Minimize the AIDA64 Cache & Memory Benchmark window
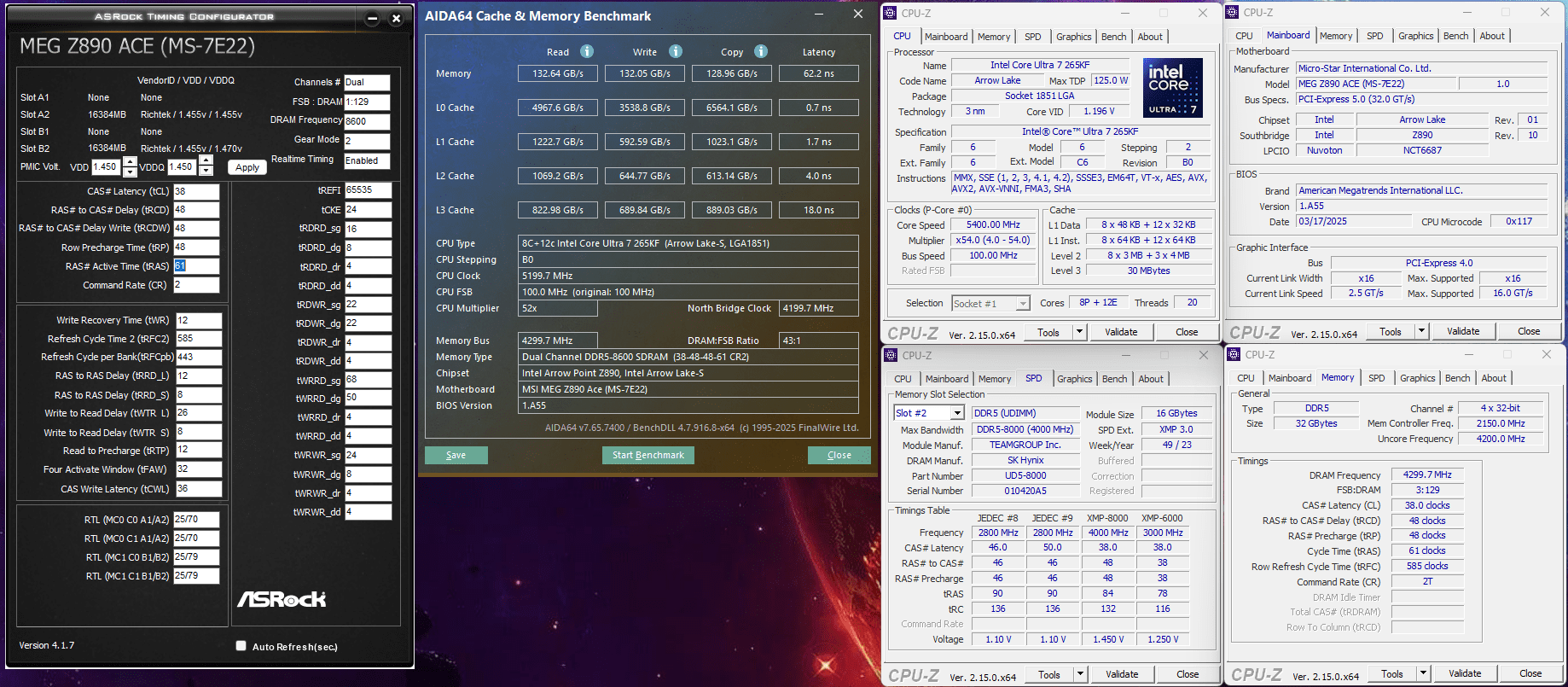The height and width of the screenshot is (687, 1568). 819,14
